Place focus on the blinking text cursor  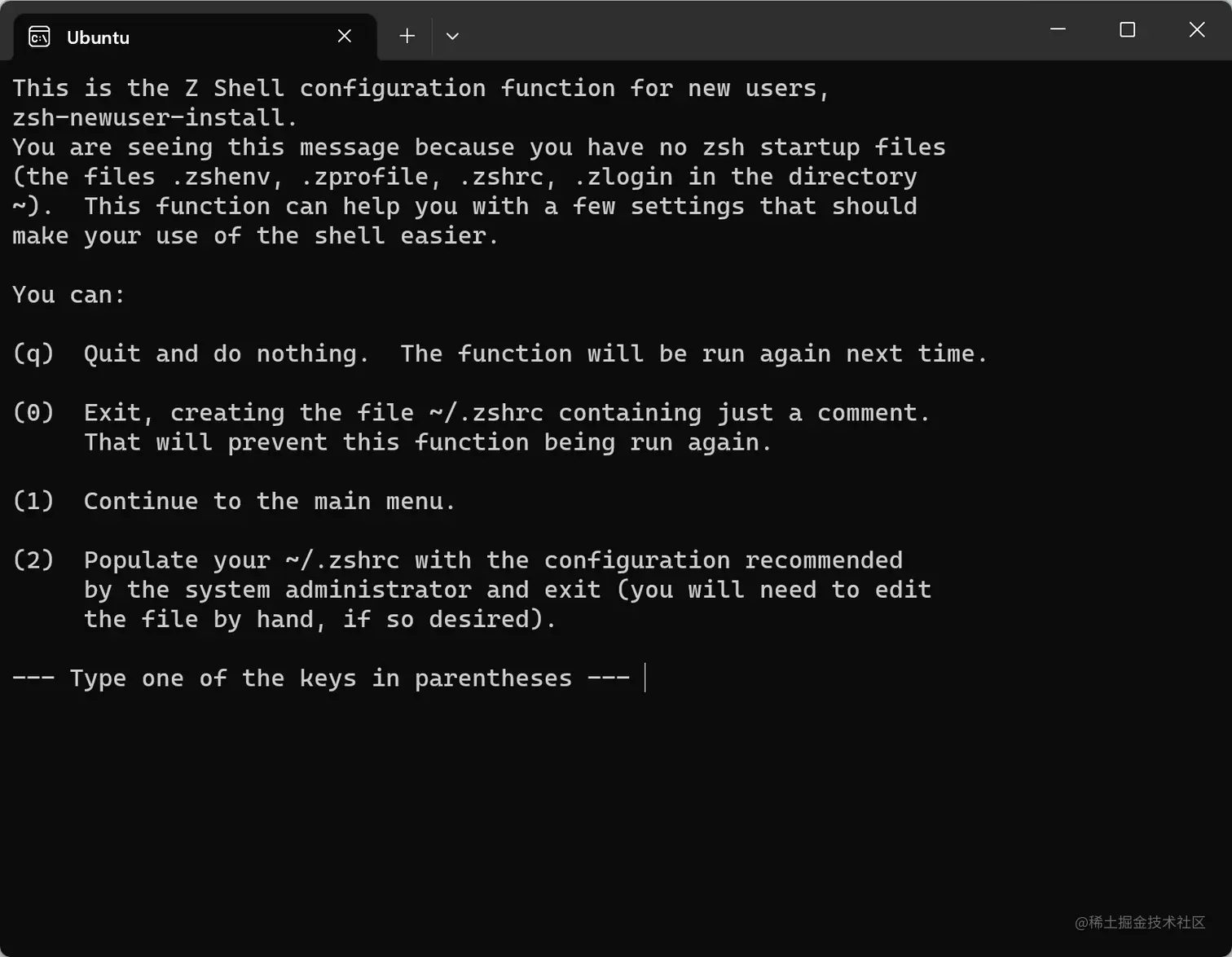[x=645, y=678]
